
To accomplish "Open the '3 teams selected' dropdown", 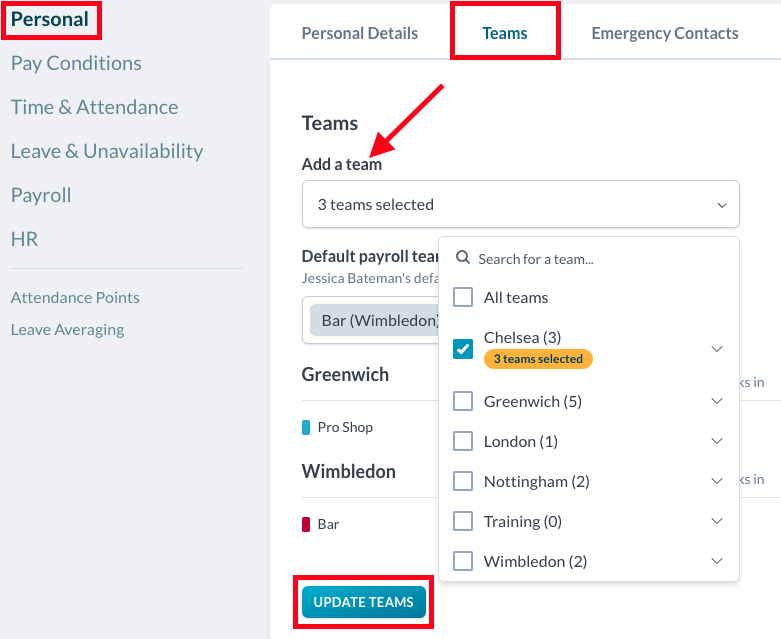I will pos(520,204).
